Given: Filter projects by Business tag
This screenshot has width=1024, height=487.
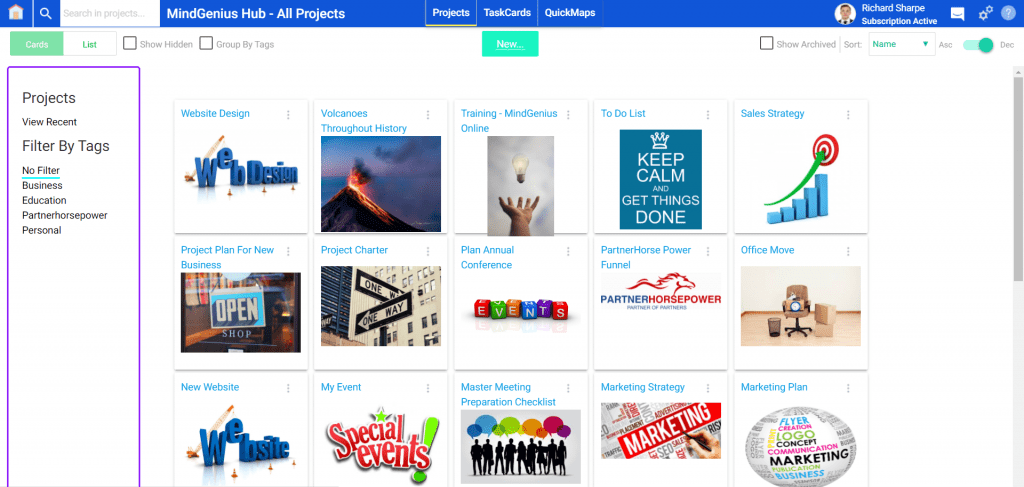Looking at the screenshot, I should pyautogui.click(x=42, y=185).
